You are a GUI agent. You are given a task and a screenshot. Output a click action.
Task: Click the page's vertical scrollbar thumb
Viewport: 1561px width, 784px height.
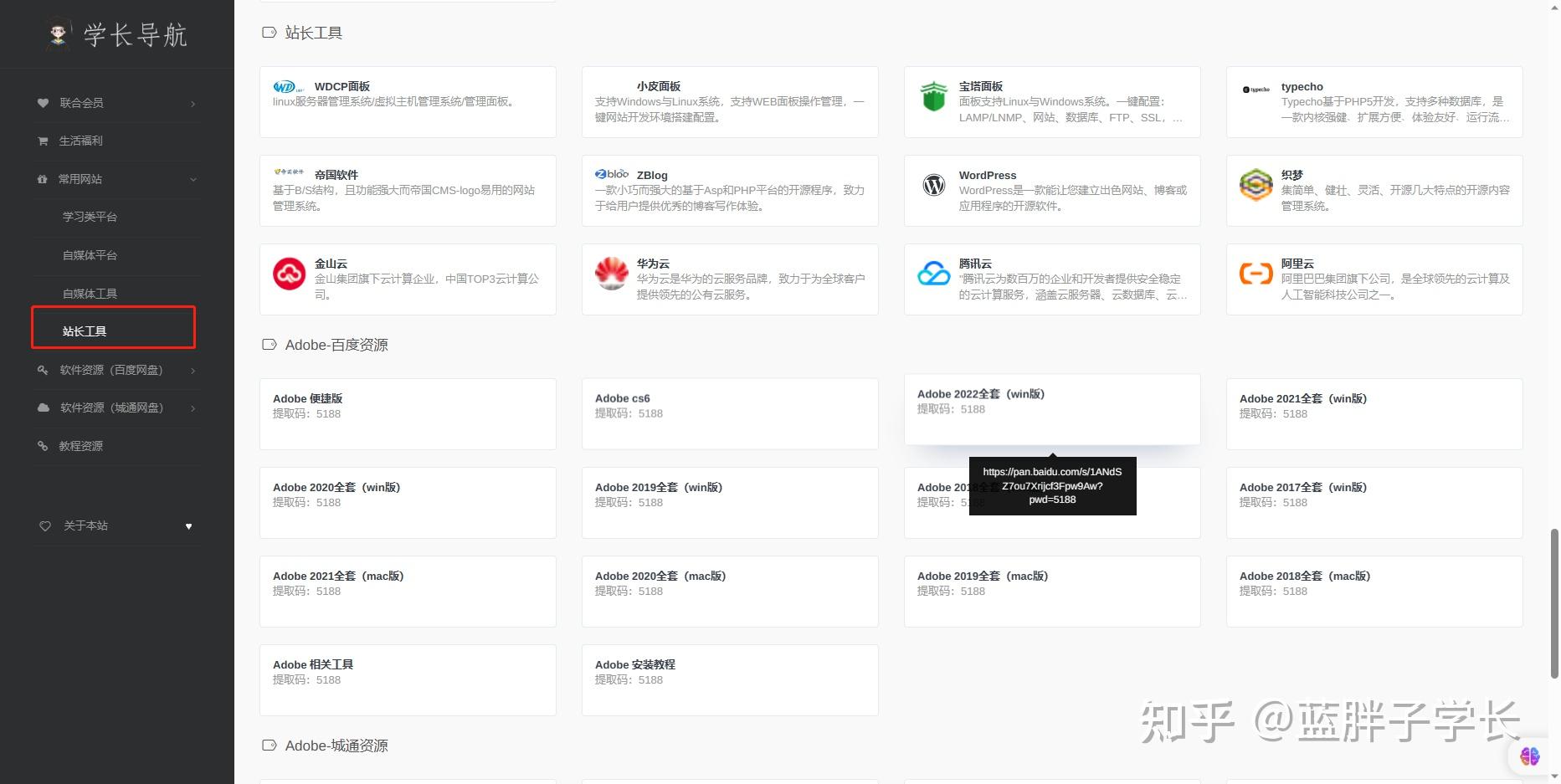[1554, 603]
